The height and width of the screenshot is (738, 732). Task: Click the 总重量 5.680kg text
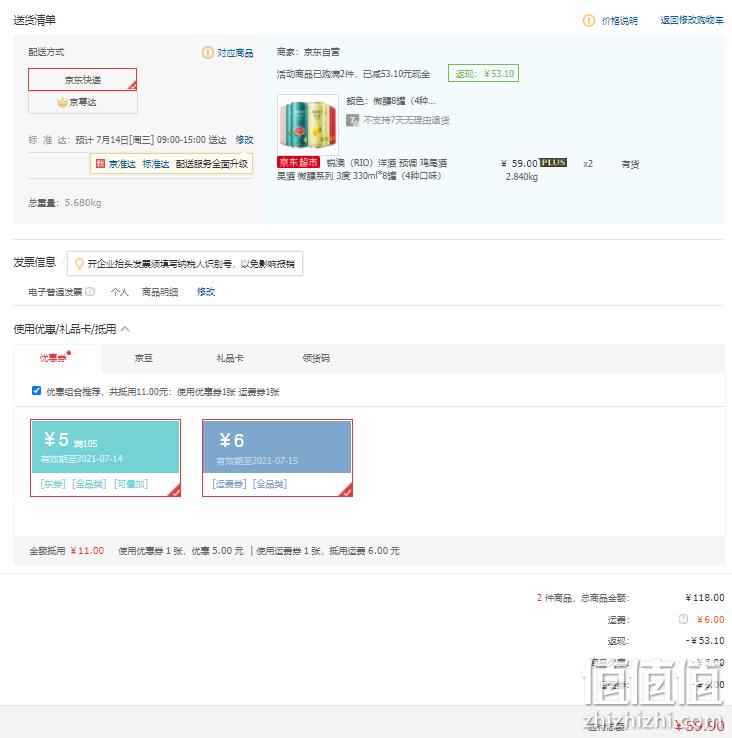65,203
